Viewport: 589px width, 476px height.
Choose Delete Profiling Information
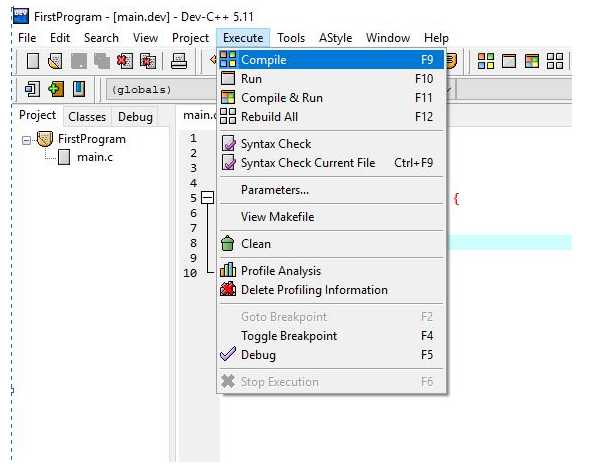pos(332,290)
